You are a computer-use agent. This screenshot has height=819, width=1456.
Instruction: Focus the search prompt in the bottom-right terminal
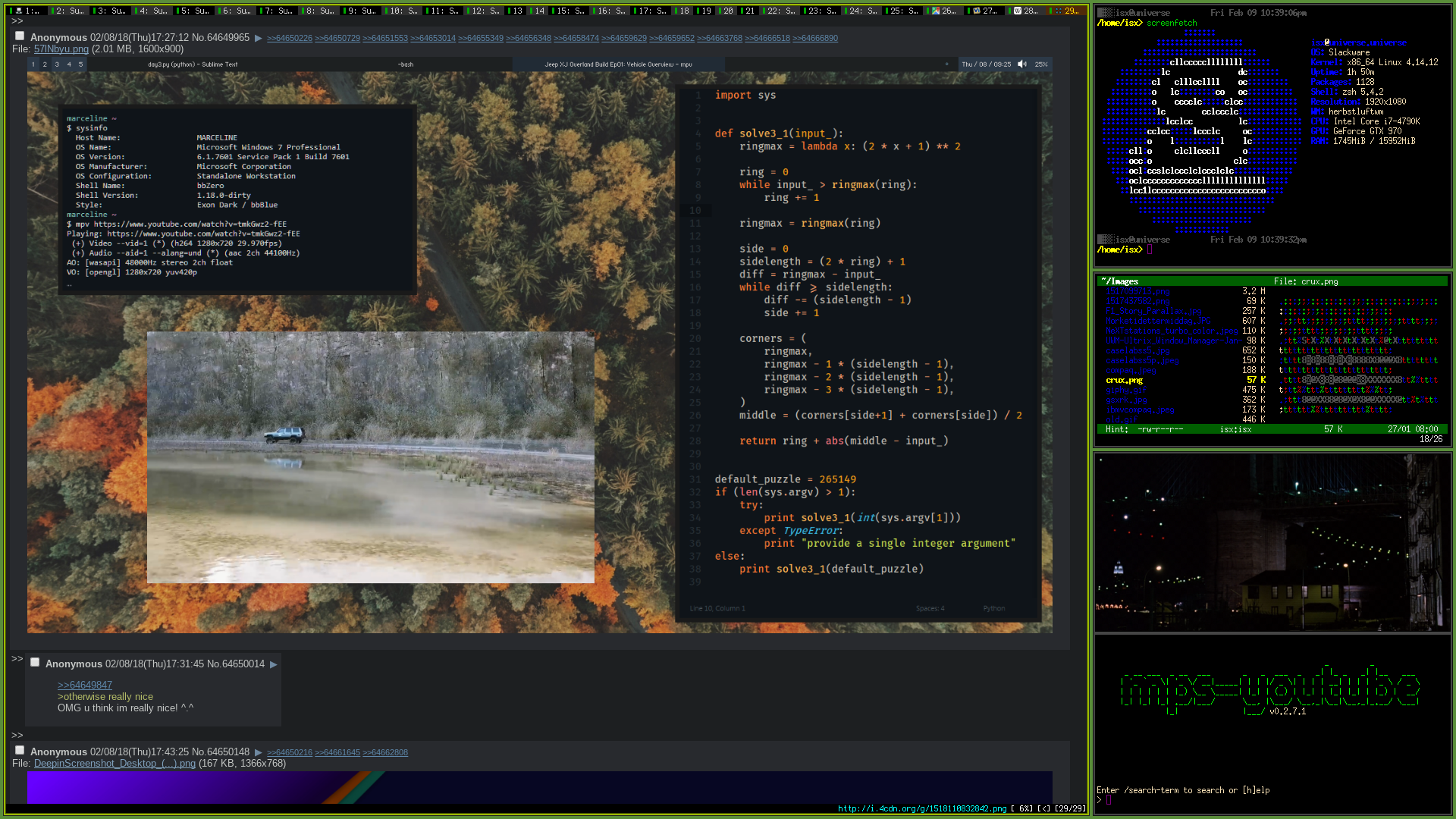(x=1109, y=799)
